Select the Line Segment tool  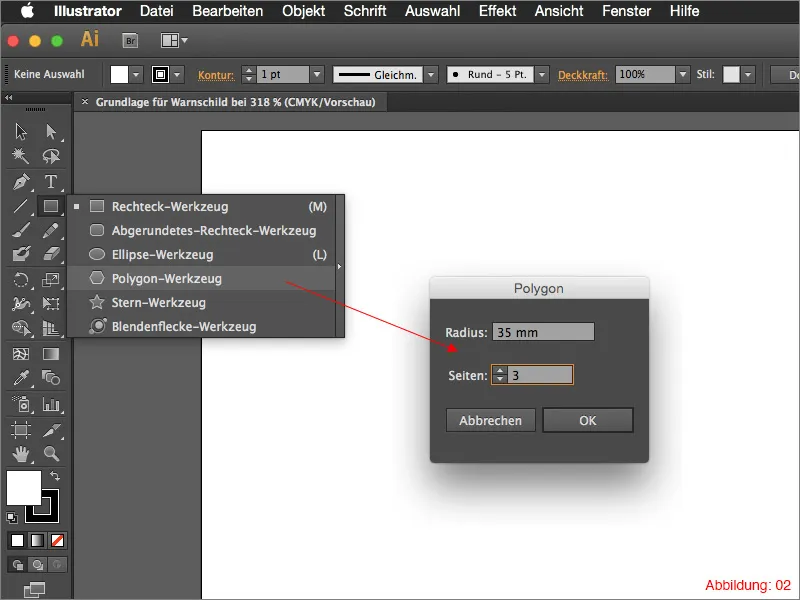tap(21, 206)
